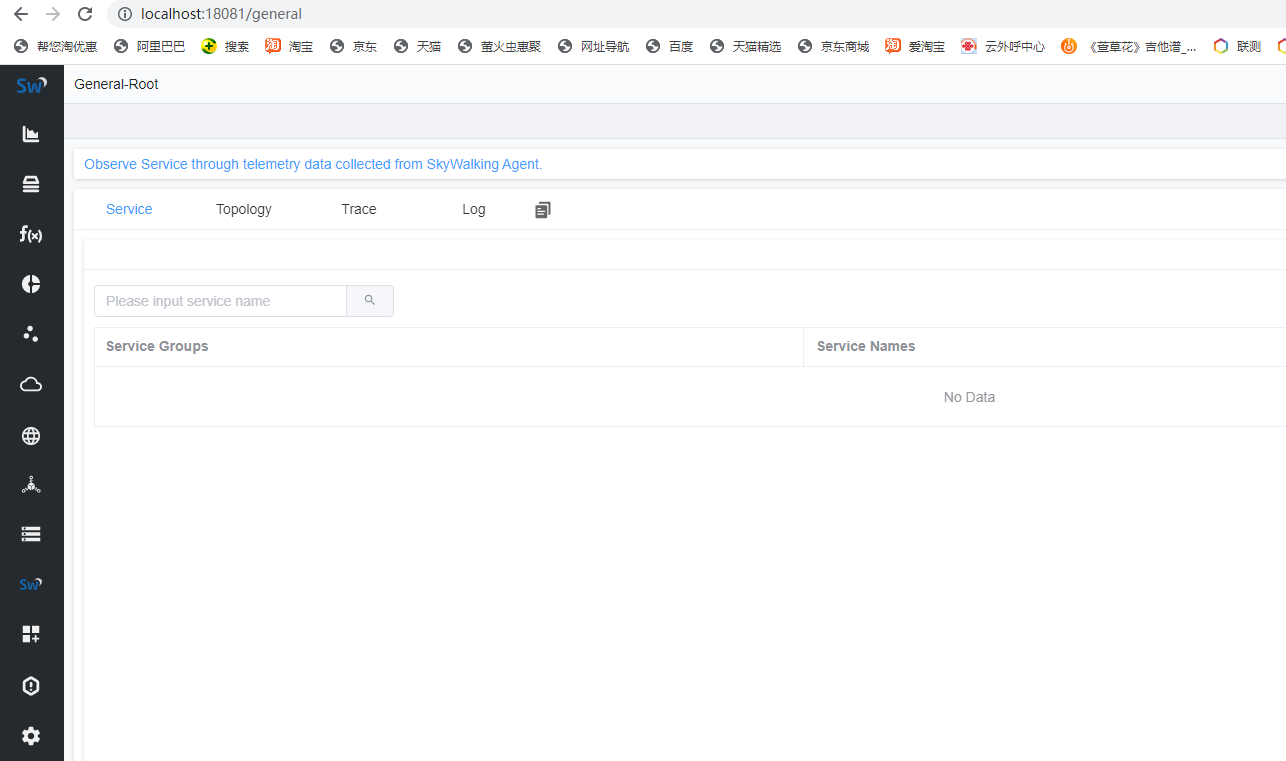Open the 《萱草花》吉他谱 bookmark
The image size is (1286, 761).
pyautogui.click(x=1130, y=46)
